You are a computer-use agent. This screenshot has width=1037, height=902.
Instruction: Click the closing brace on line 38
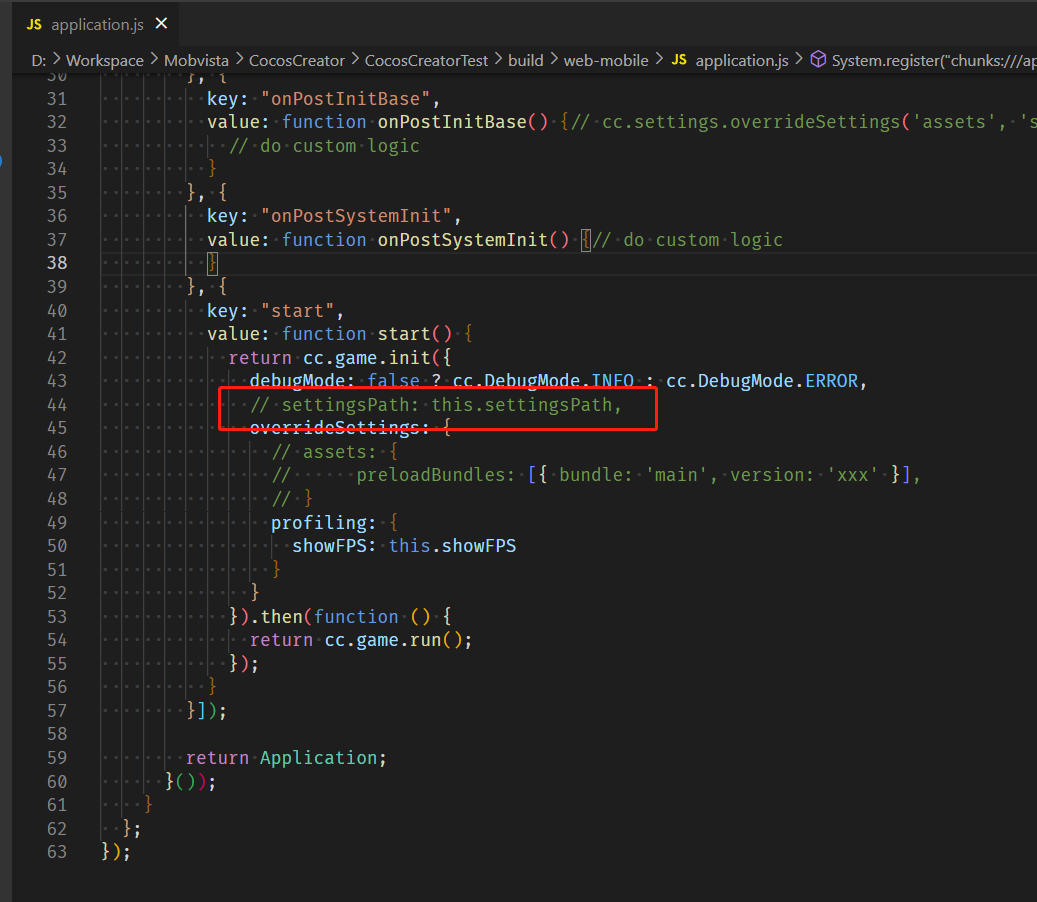click(x=212, y=263)
